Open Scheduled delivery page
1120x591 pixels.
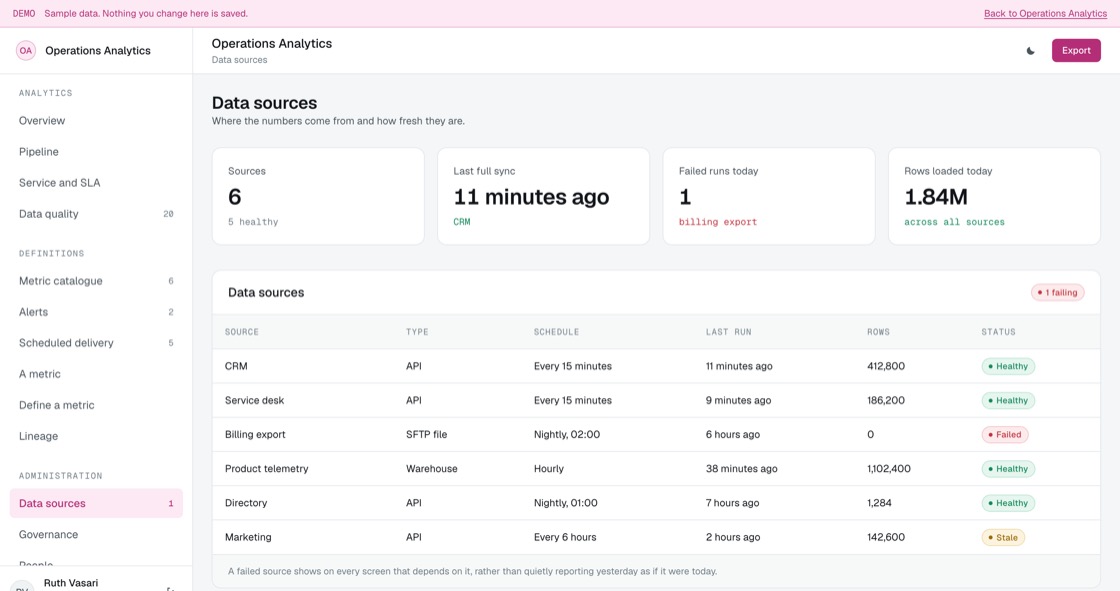[x=96, y=343]
